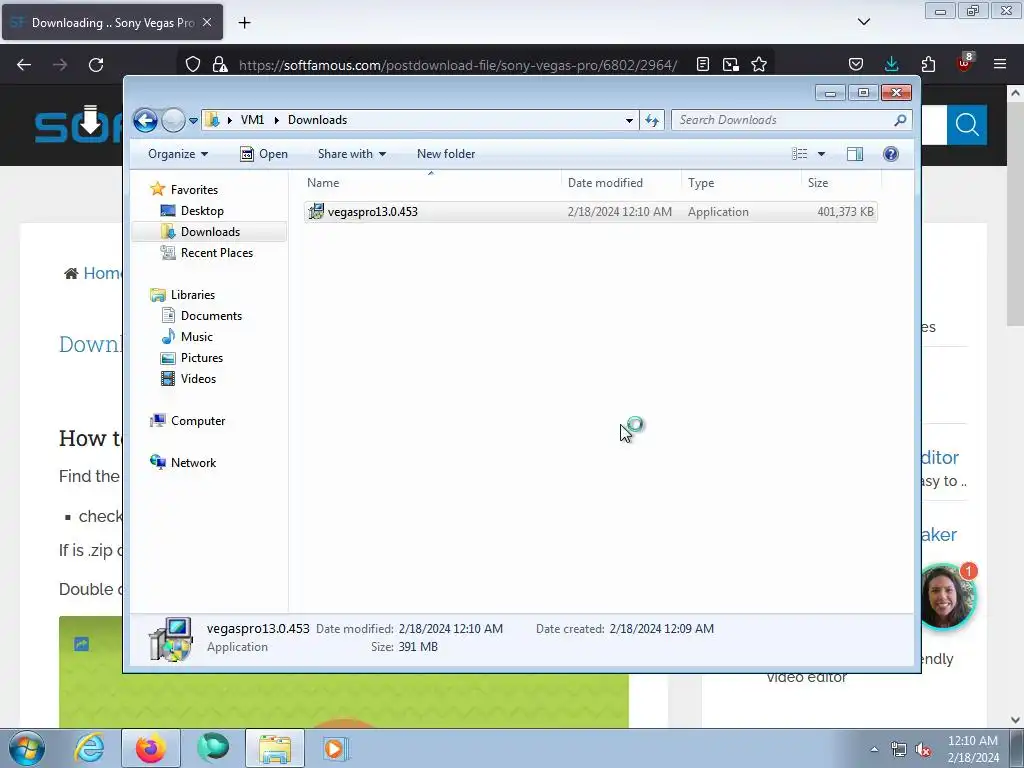The image size is (1024, 768).
Task: Click VM1 in address breadcrumb
Action: 252,120
